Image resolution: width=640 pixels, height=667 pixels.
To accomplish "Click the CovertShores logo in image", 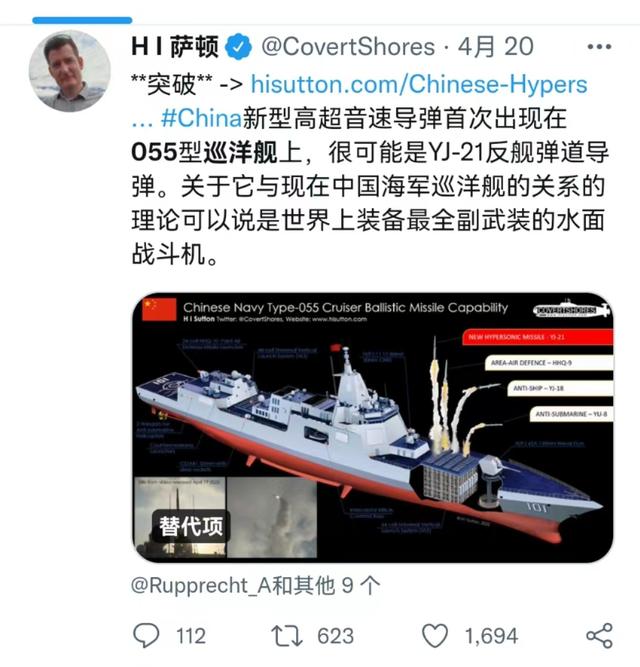I will coord(571,309).
